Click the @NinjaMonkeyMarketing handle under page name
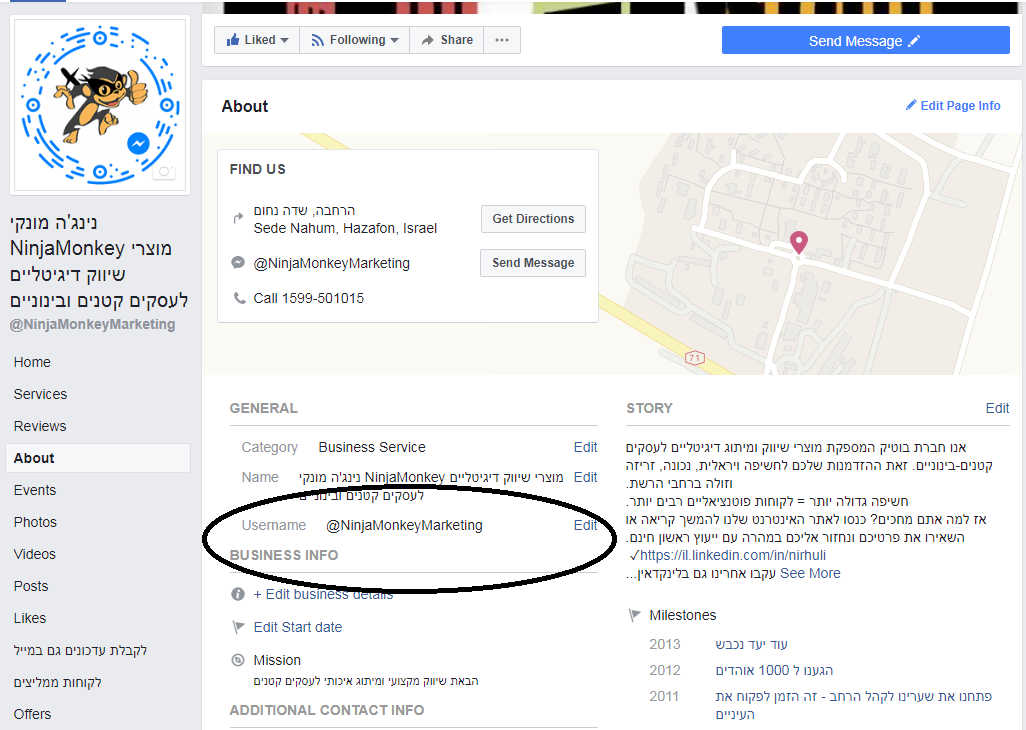The width and height of the screenshot is (1026, 730). 92,324
